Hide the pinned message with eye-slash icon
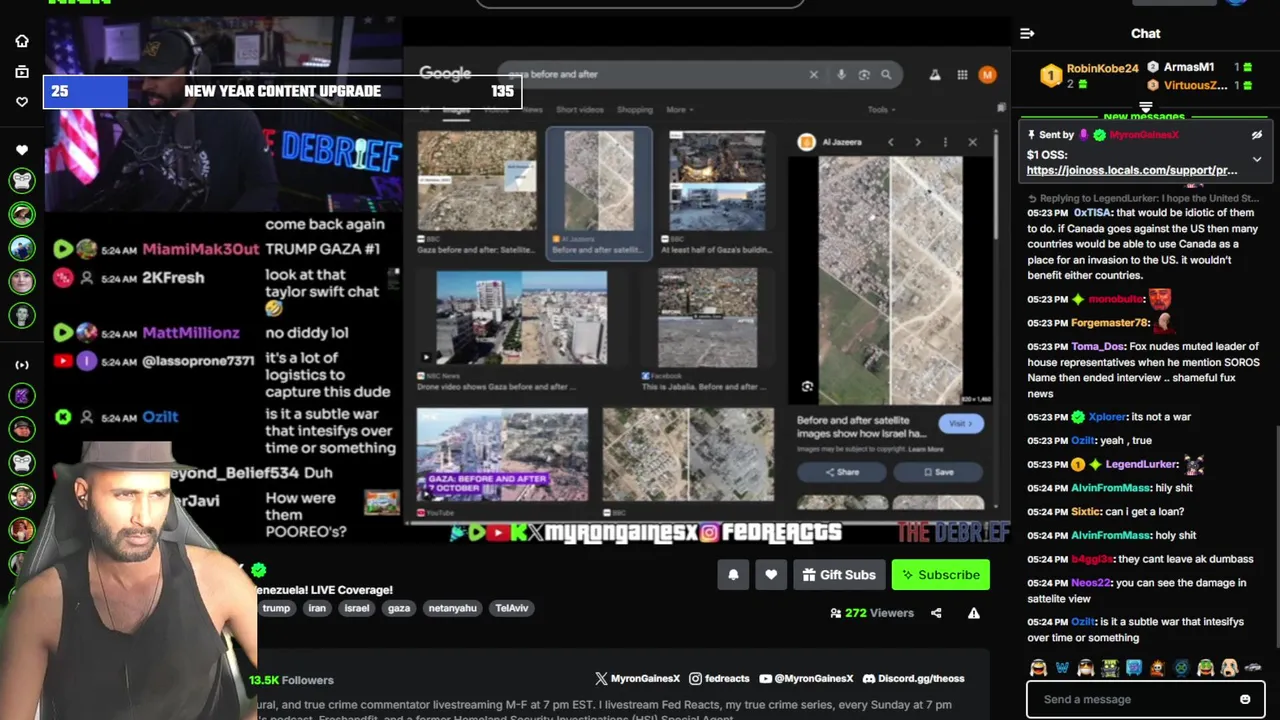 point(1257,135)
